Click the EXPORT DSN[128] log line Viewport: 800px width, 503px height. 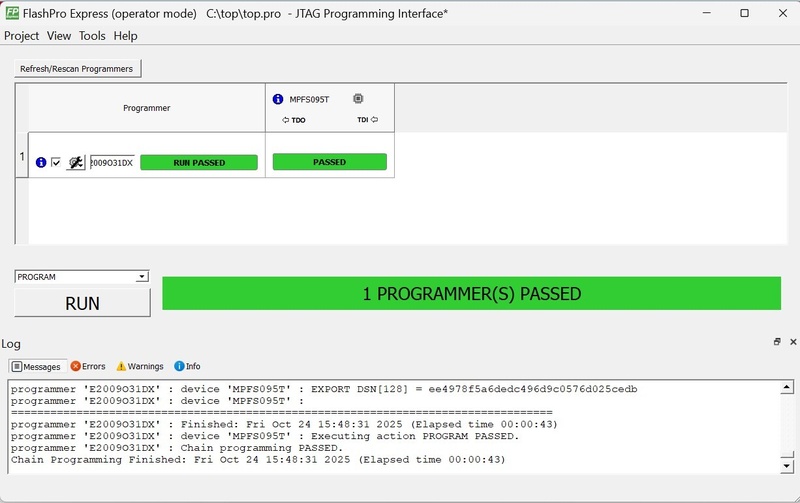(324, 389)
